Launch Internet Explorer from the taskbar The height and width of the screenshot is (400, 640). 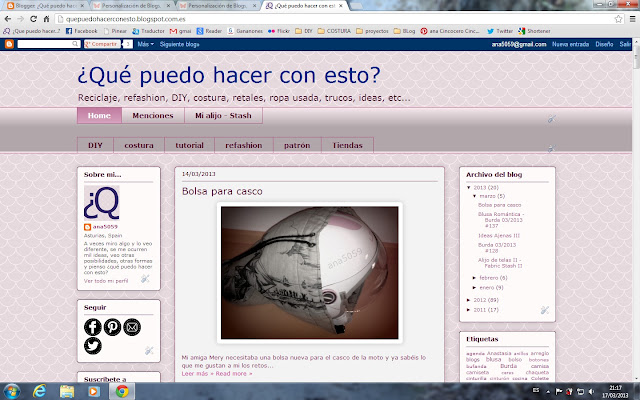pyautogui.click(x=39, y=391)
